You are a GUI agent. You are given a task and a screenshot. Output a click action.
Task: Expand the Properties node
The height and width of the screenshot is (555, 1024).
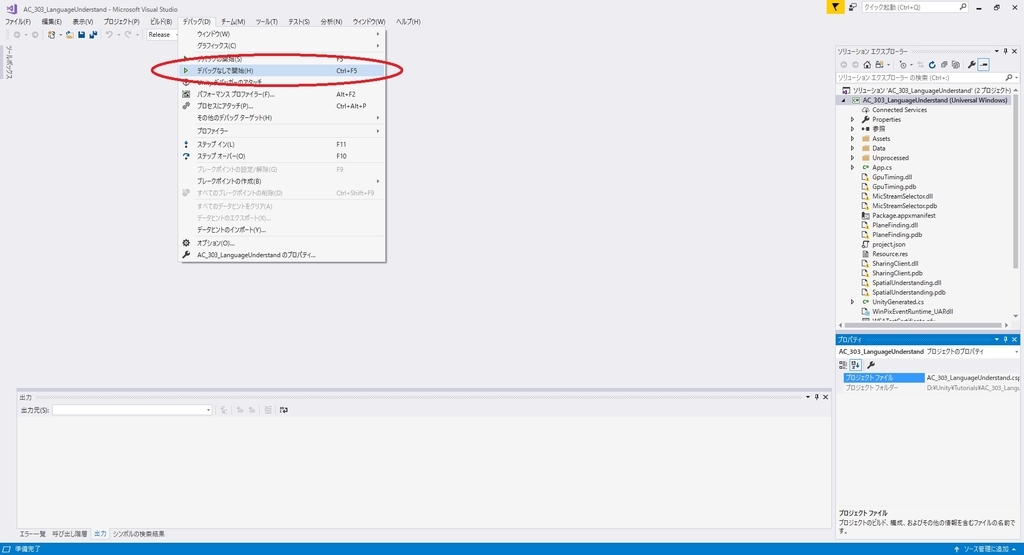pyautogui.click(x=852, y=119)
